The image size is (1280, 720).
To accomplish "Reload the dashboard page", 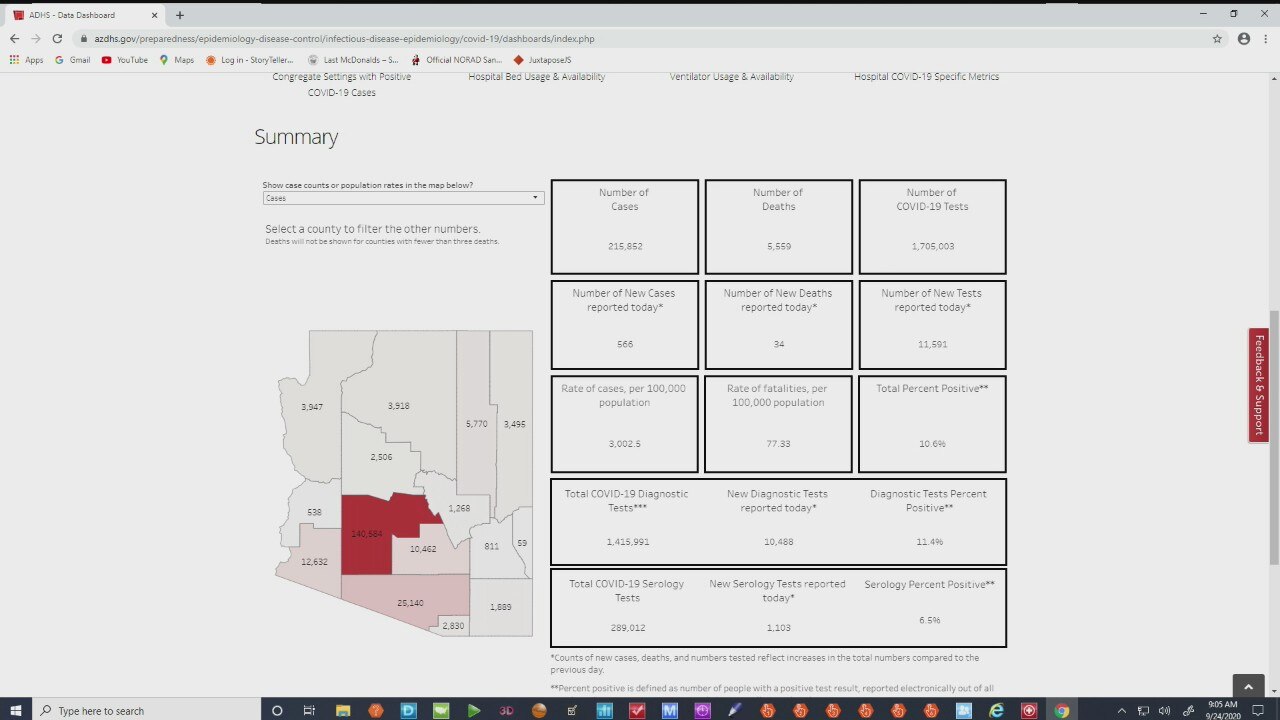I will point(57,38).
